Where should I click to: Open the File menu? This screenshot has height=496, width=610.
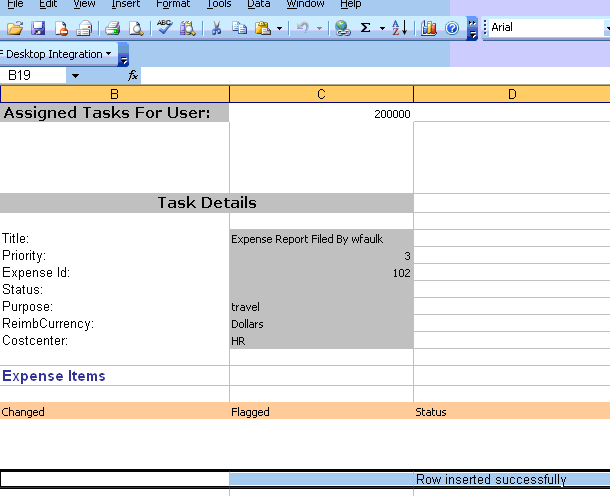click(15, 4)
